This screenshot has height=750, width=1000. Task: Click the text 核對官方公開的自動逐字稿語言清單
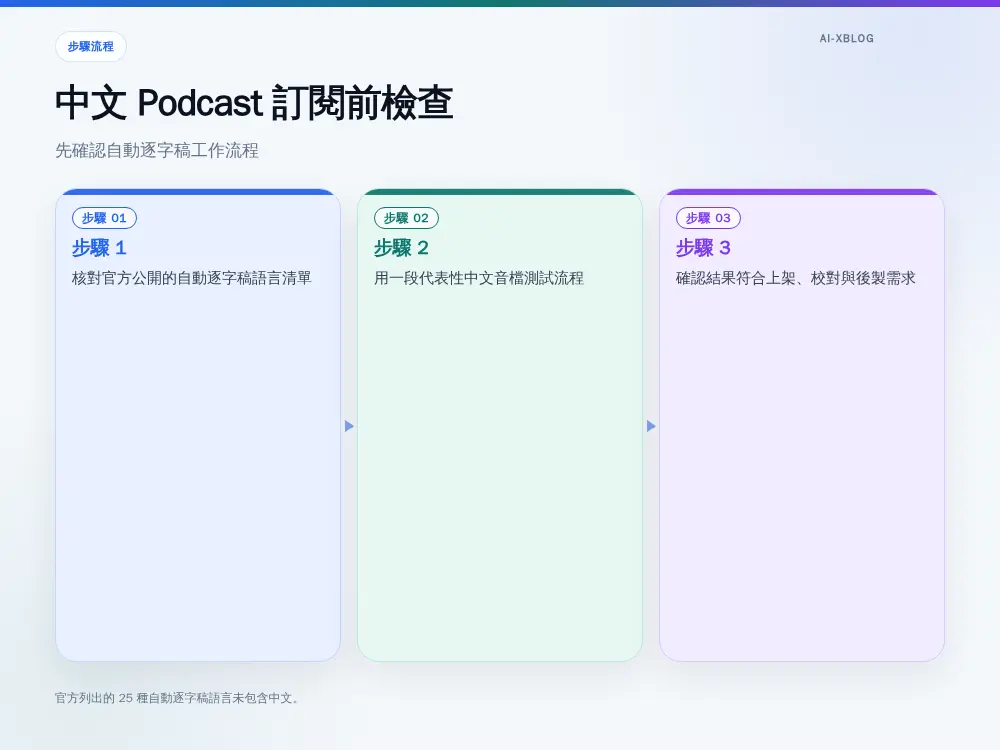point(191,278)
